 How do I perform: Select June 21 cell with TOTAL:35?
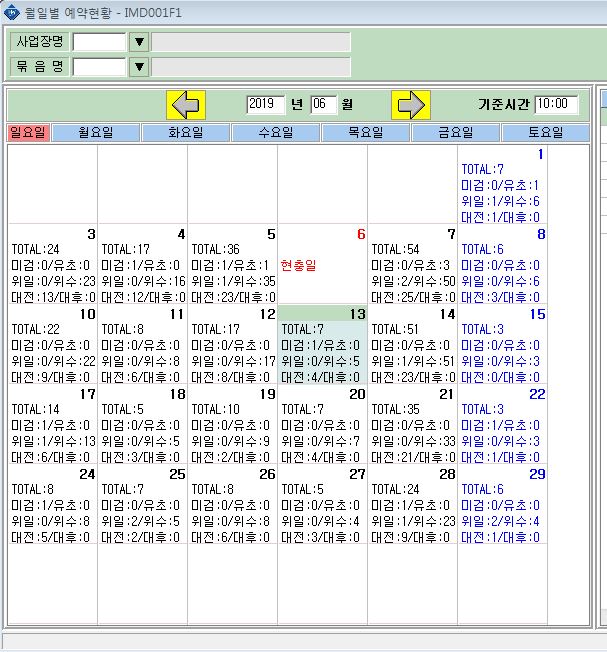[x=412, y=425]
